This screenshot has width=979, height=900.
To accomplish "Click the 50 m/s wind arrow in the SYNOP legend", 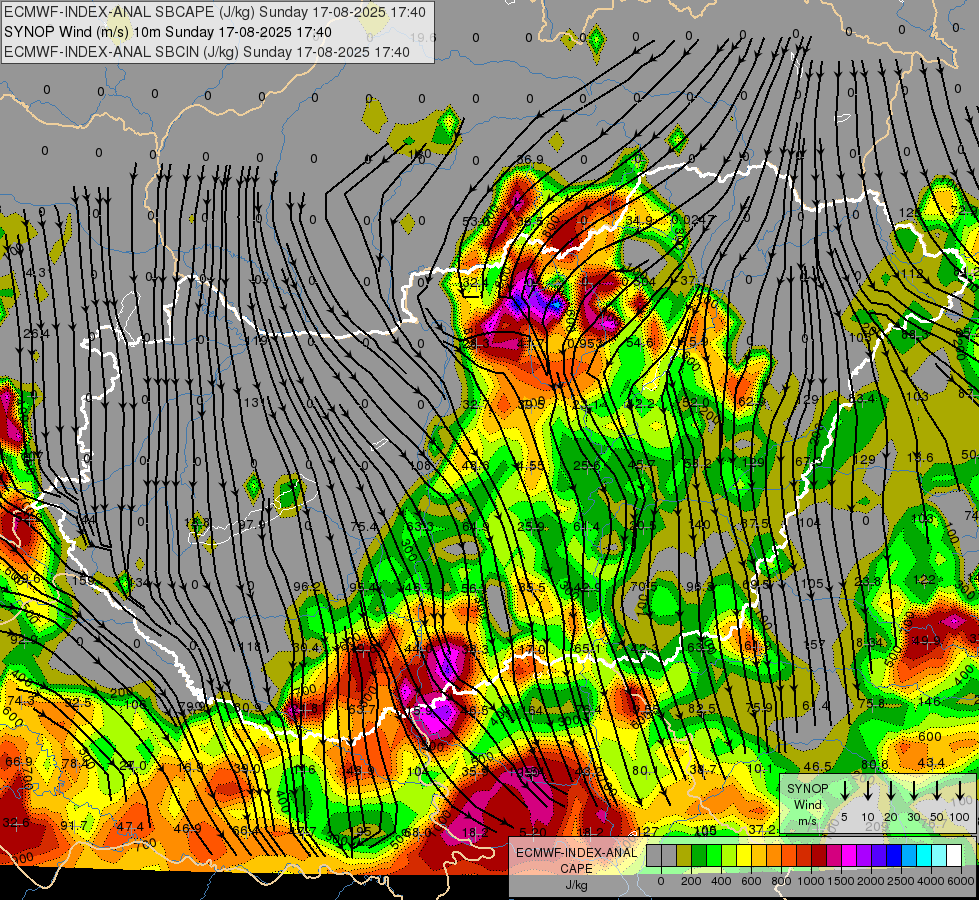I will tap(937, 790).
